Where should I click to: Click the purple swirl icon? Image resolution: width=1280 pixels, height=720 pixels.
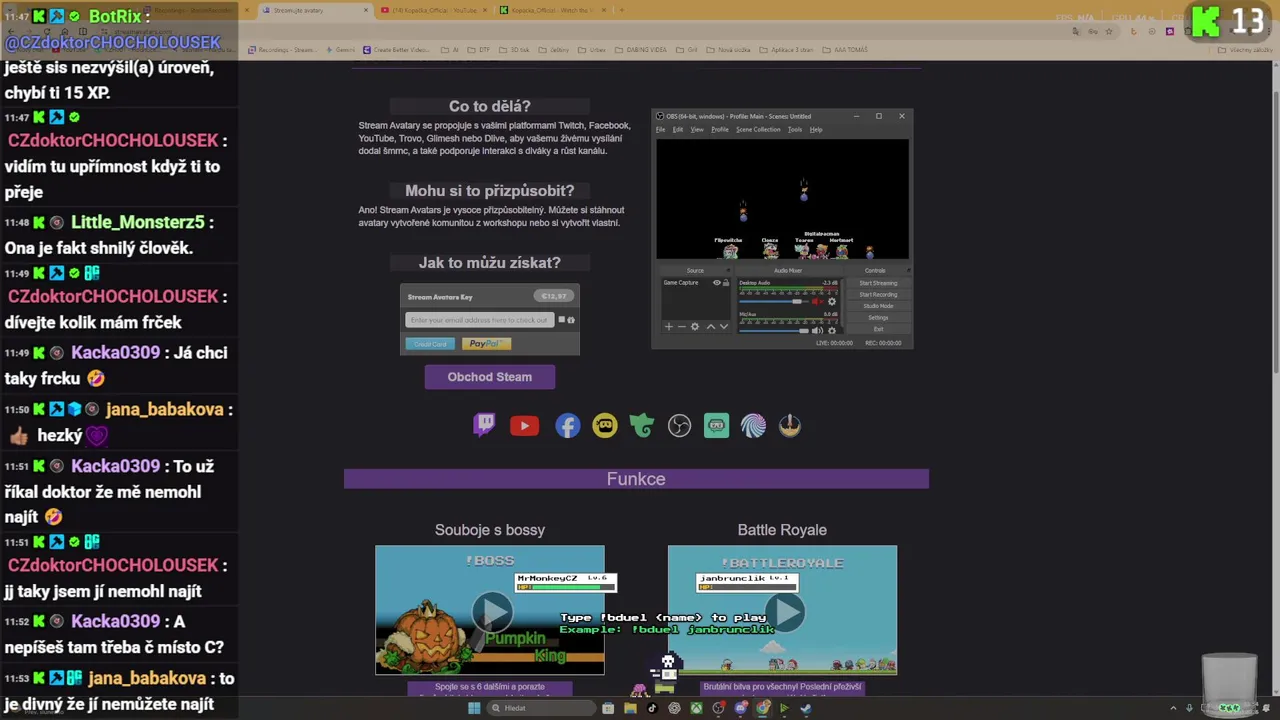coord(753,426)
